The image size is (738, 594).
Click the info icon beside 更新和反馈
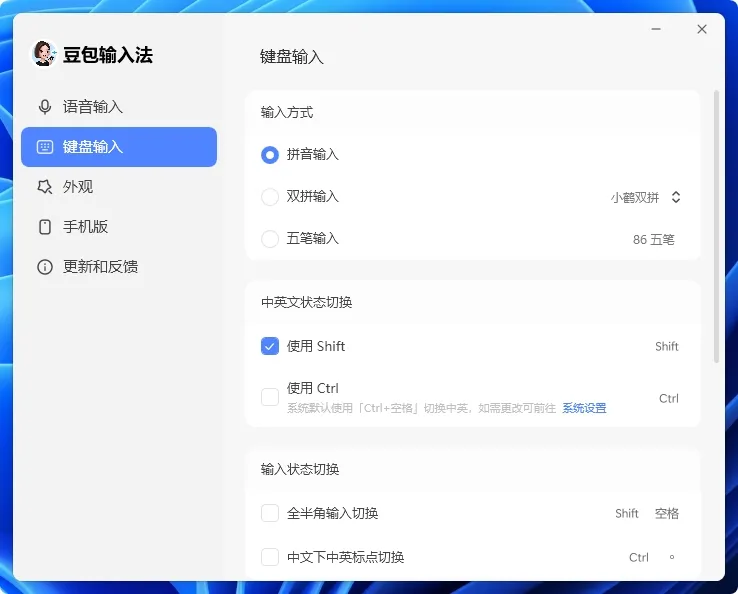coord(45,267)
